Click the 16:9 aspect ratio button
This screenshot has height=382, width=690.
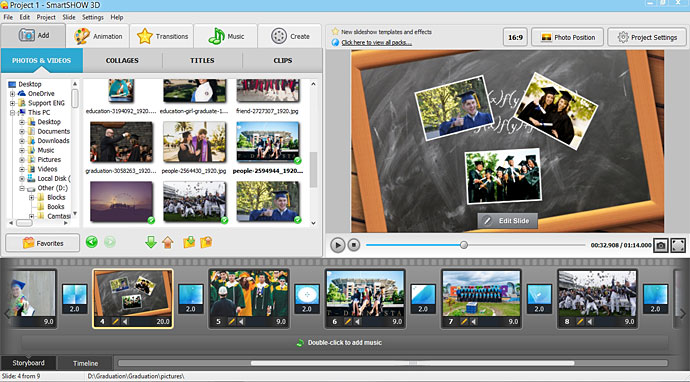(515, 37)
